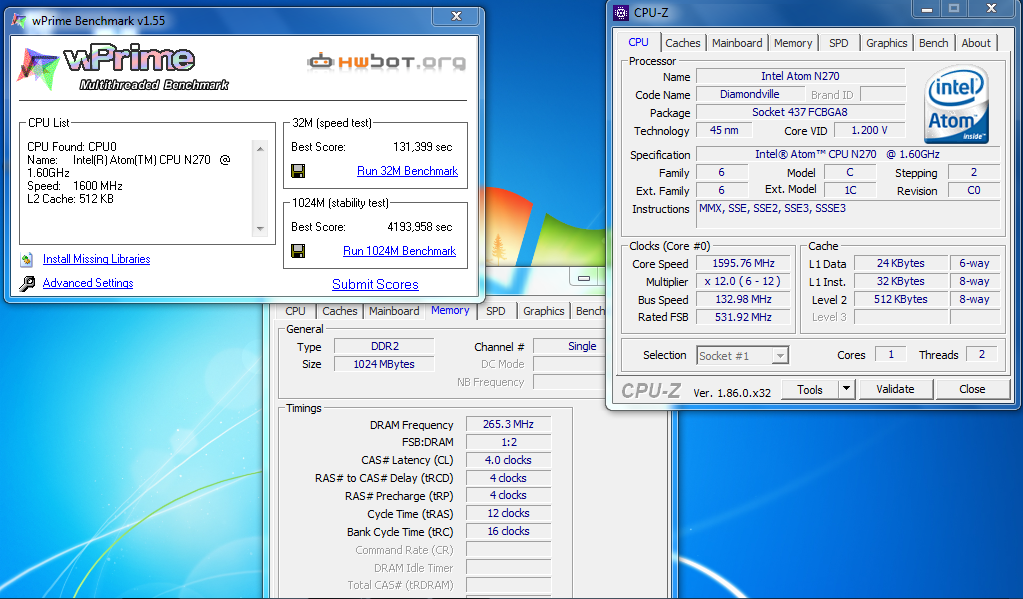Screen dimensions: 1023x599
Task: Click the Close button in CPU-Z
Action: tap(972, 390)
